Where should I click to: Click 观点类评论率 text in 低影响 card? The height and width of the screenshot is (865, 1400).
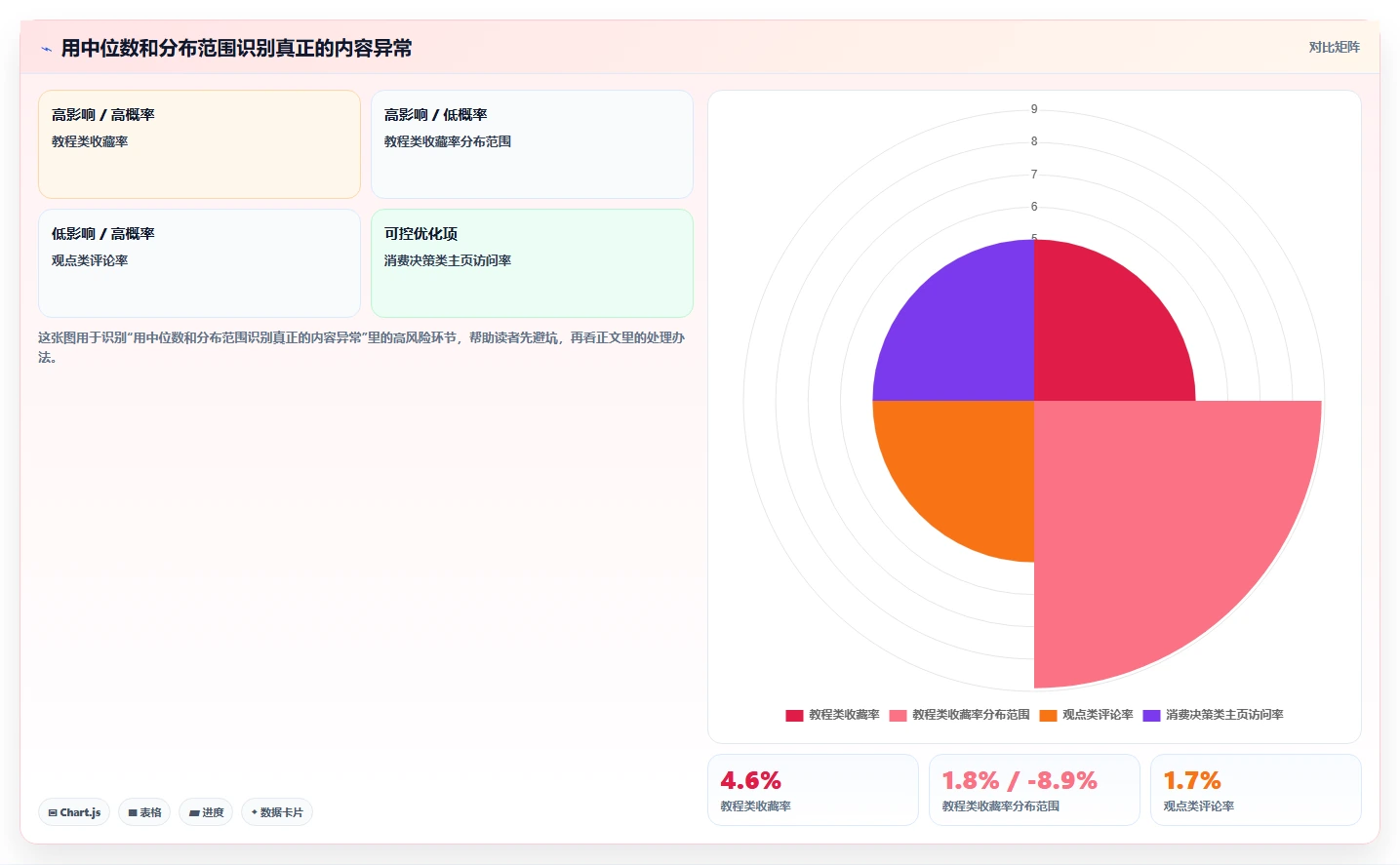pos(90,260)
